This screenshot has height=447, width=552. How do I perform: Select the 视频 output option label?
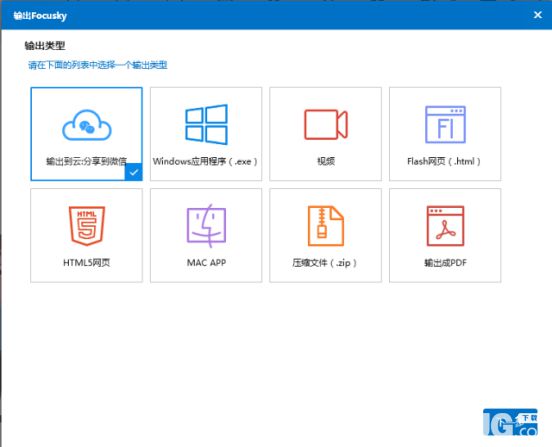click(326, 161)
